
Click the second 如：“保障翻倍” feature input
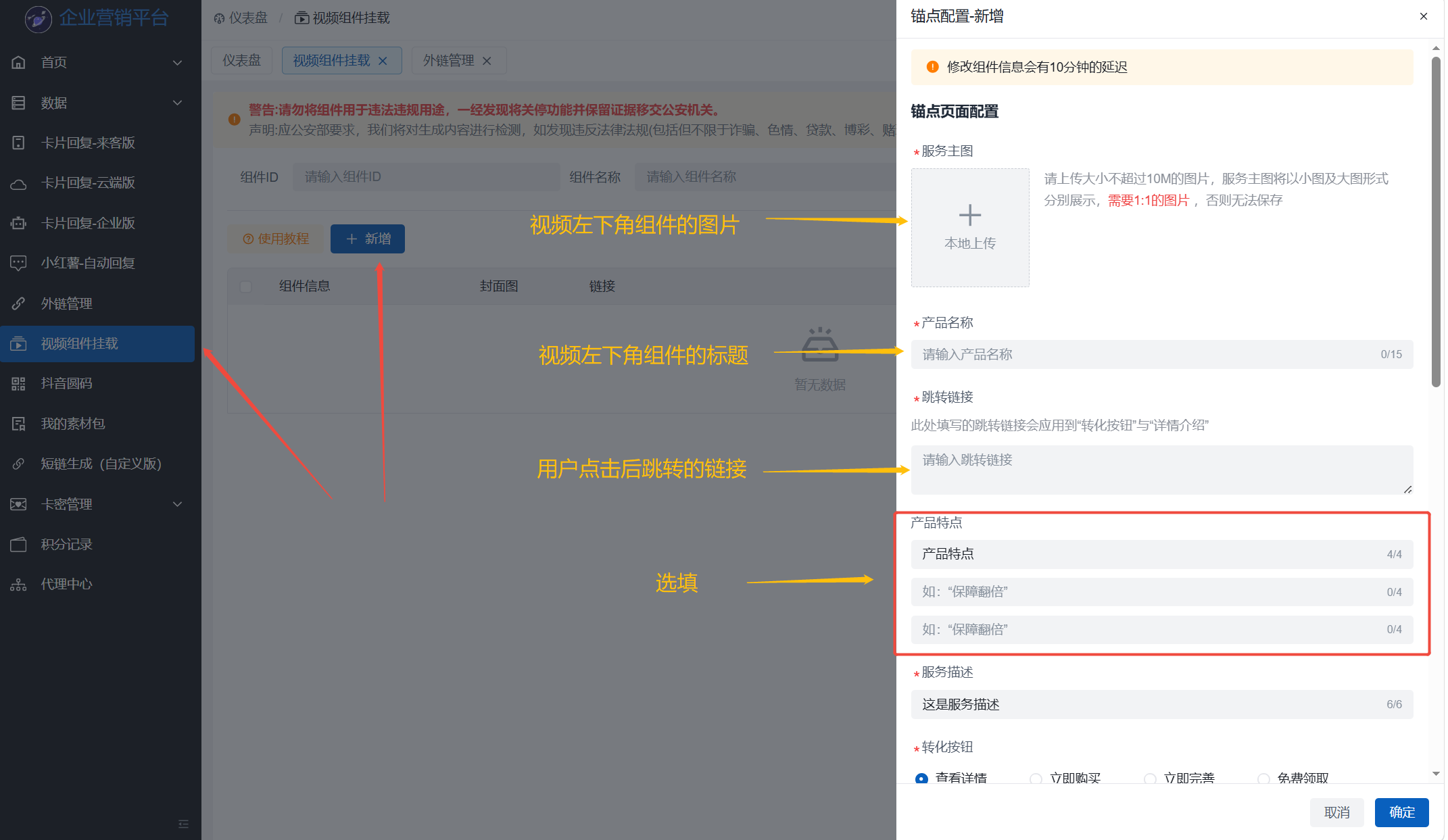1162,592
